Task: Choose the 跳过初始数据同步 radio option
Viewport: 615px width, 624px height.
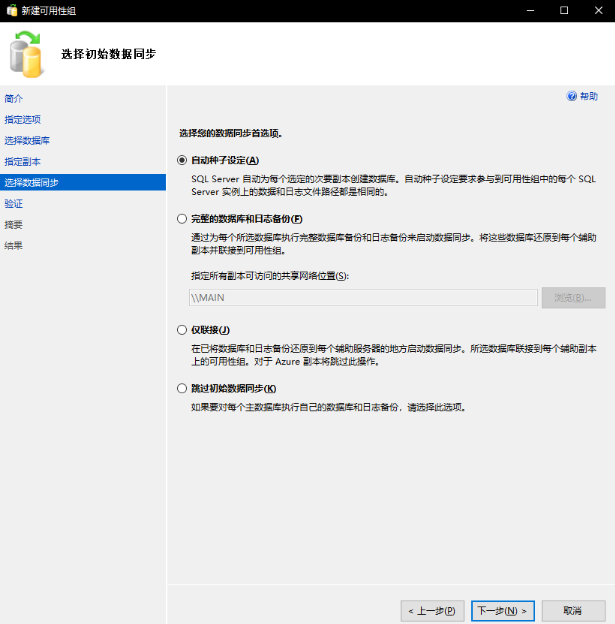Action: click(181, 388)
